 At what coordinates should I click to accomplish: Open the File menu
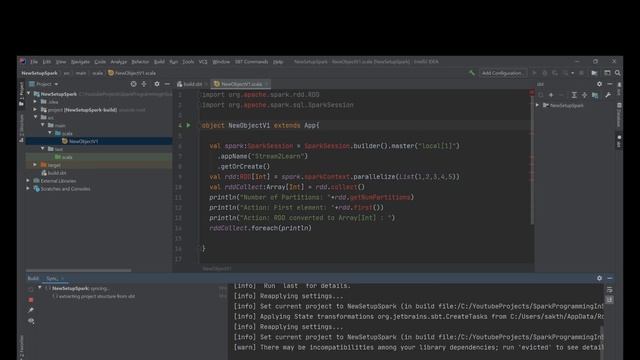click(34, 62)
